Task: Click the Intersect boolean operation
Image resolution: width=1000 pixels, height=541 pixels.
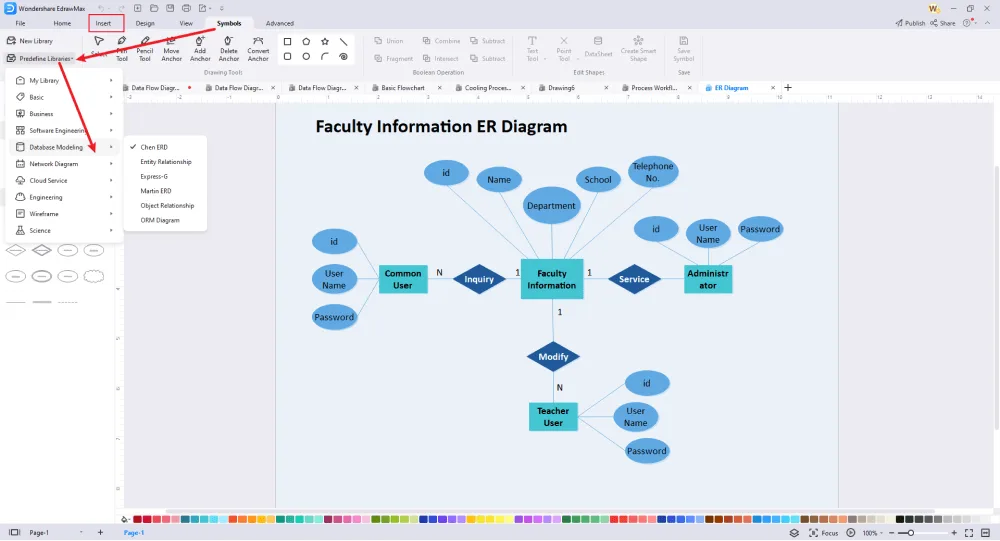Action: pos(441,59)
